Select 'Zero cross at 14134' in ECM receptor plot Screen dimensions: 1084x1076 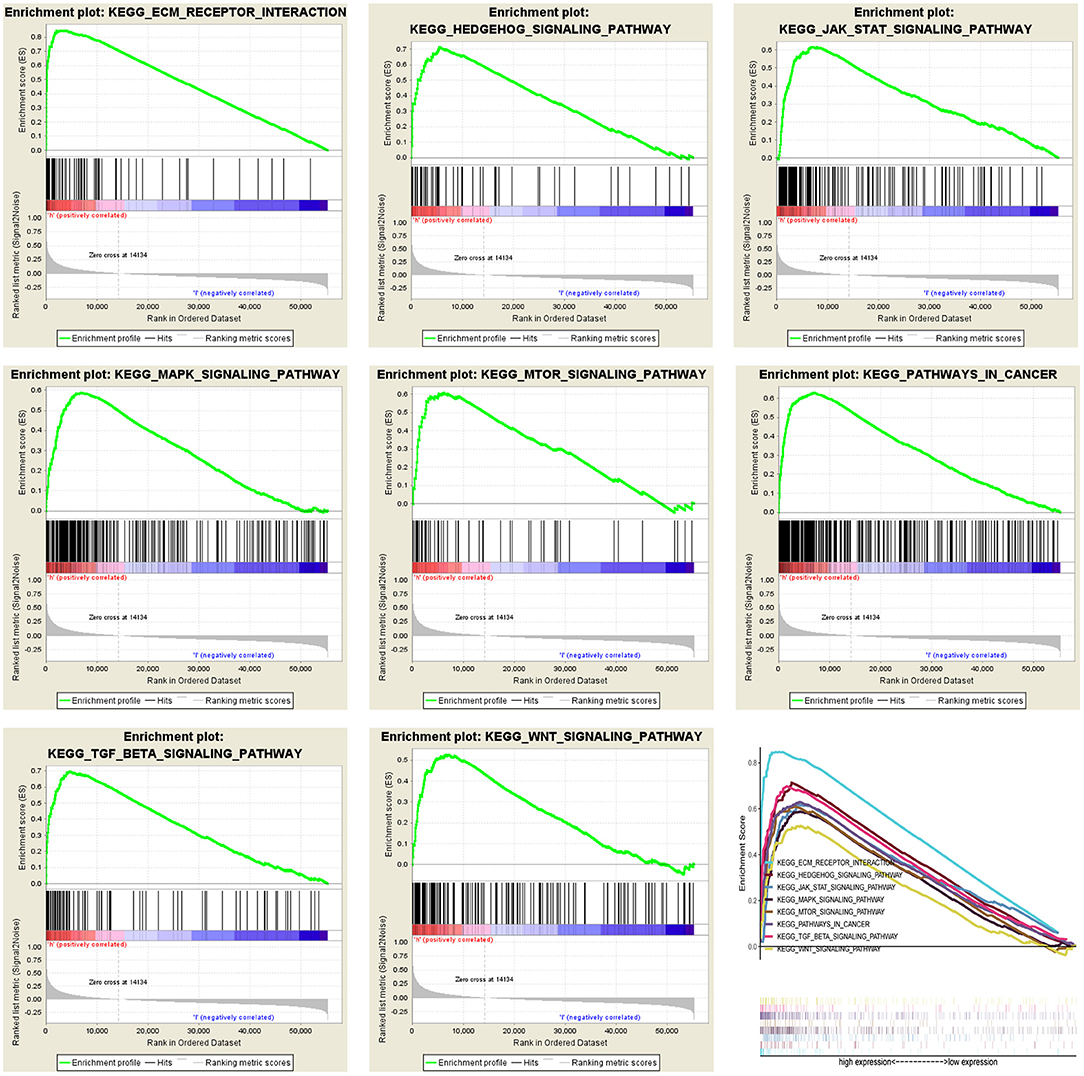click(118, 255)
